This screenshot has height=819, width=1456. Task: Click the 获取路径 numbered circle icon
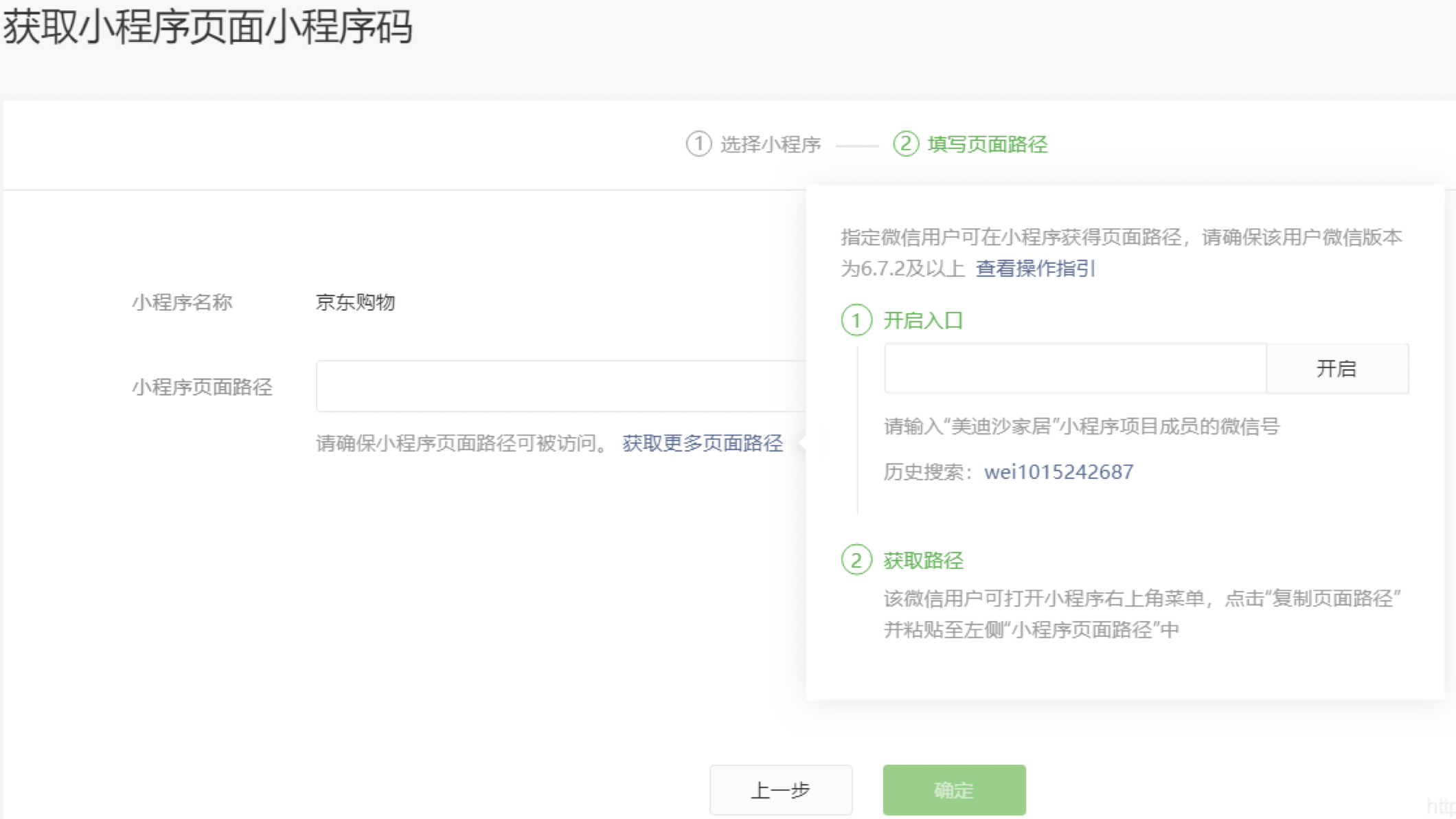(856, 560)
